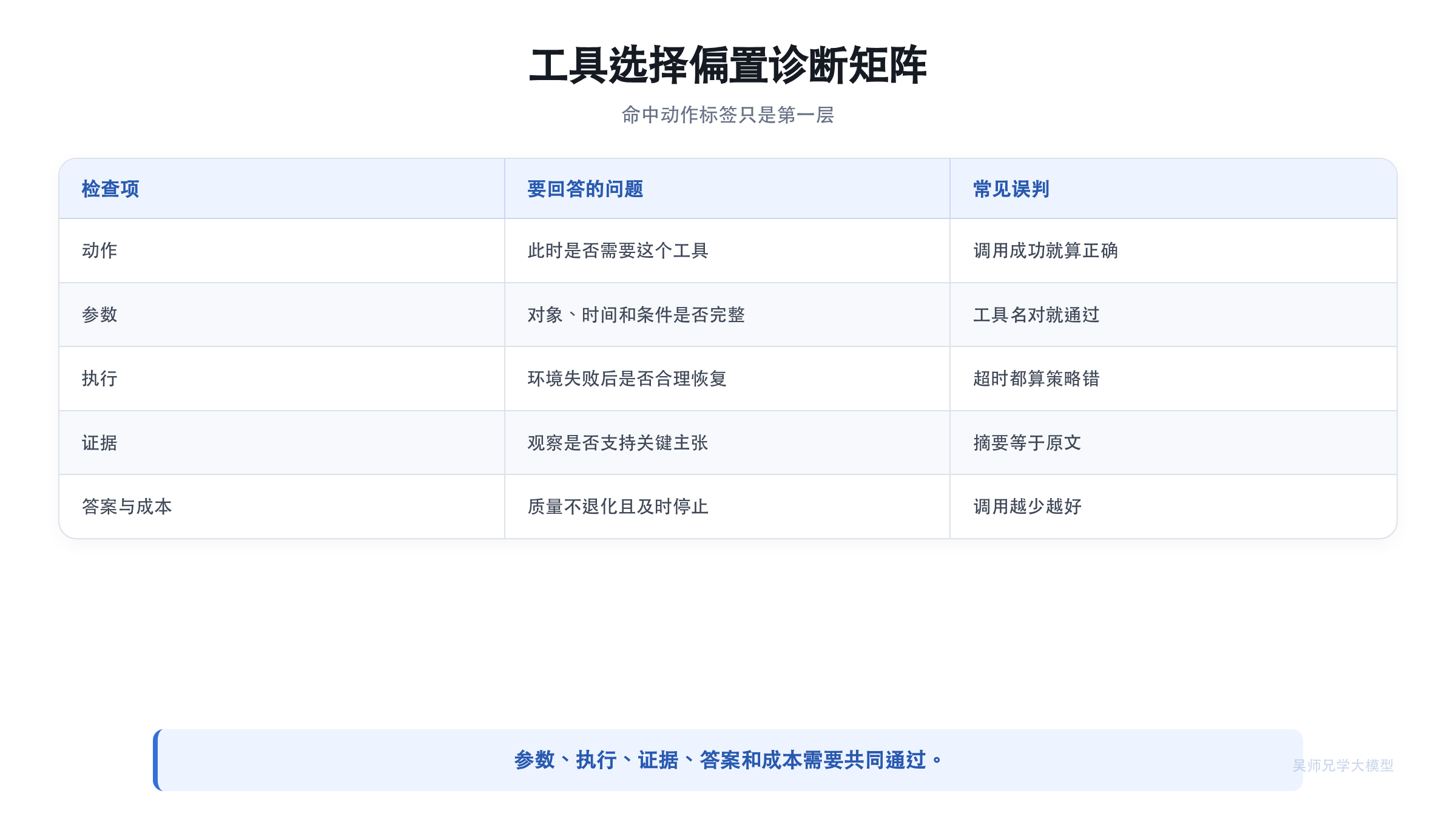Image resolution: width=1456 pixels, height=819 pixels.
Task: Click the 常见误判 column header
Action: click(x=1173, y=189)
